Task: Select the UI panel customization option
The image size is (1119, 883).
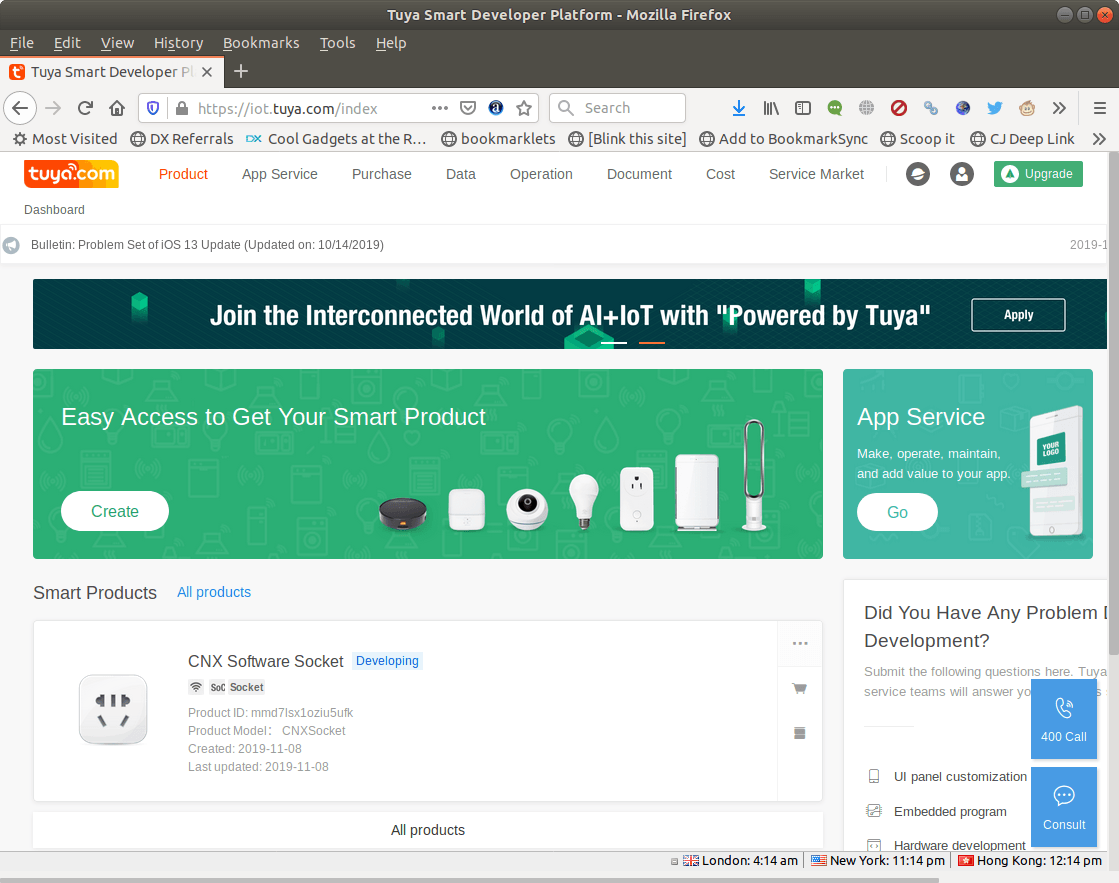Action: click(x=960, y=777)
